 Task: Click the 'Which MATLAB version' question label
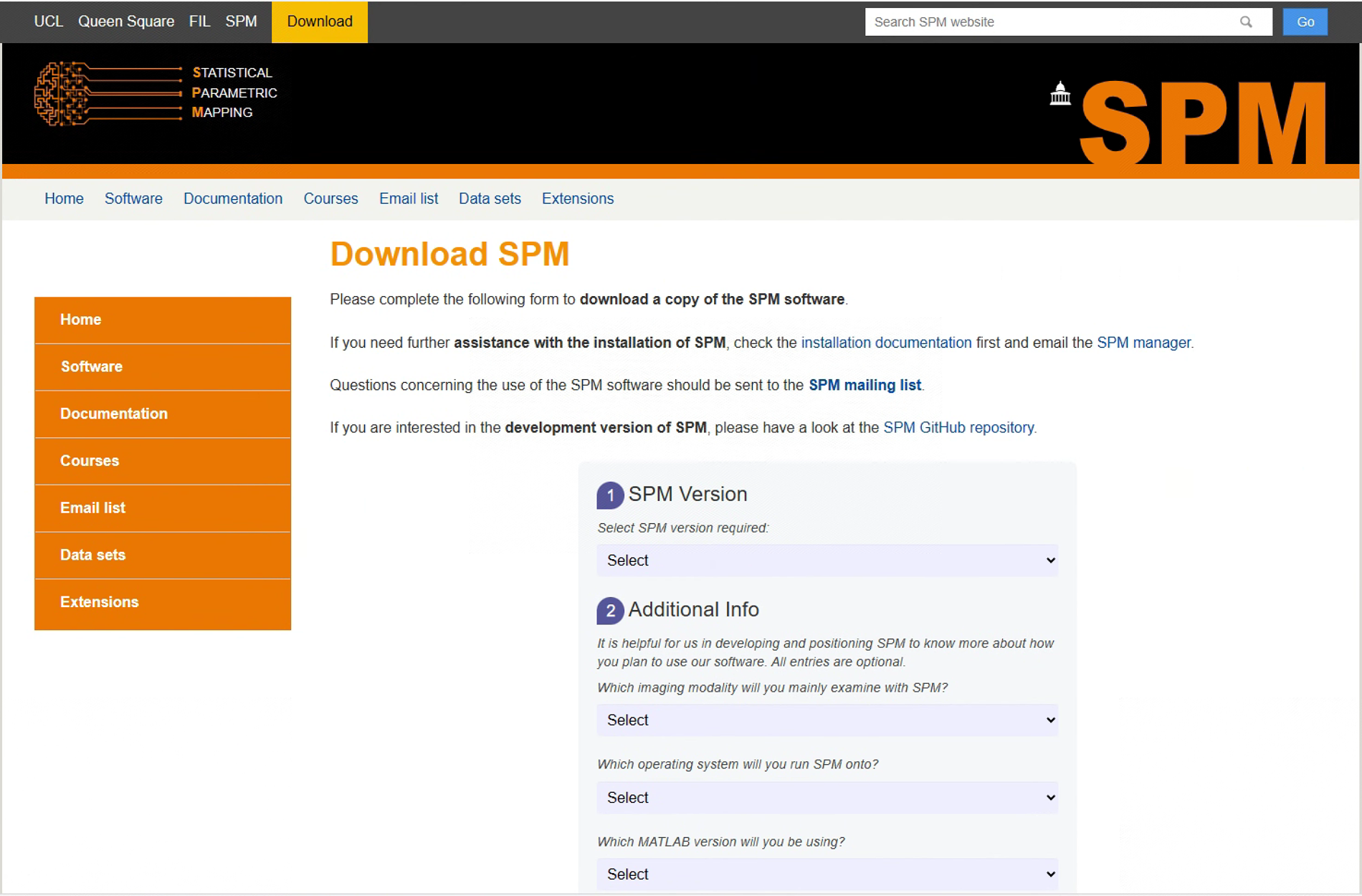coord(721,842)
